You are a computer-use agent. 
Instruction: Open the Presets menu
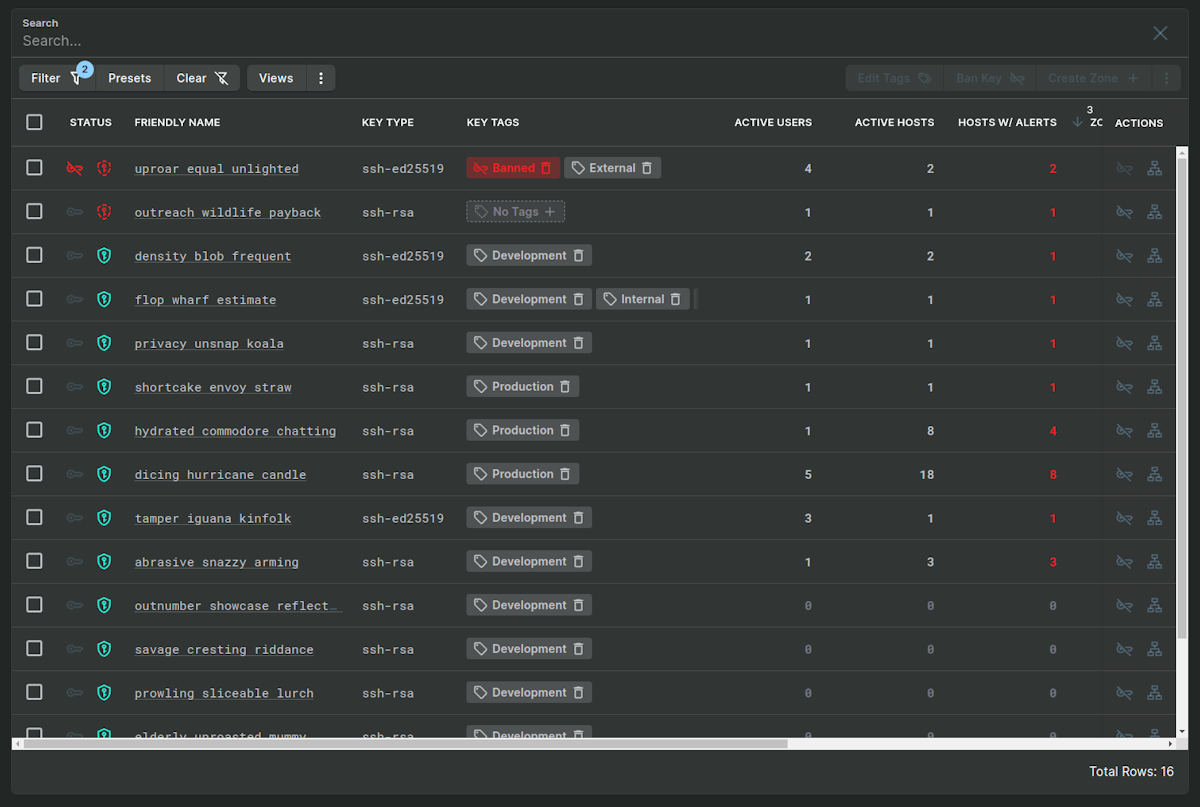[x=129, y=77]
